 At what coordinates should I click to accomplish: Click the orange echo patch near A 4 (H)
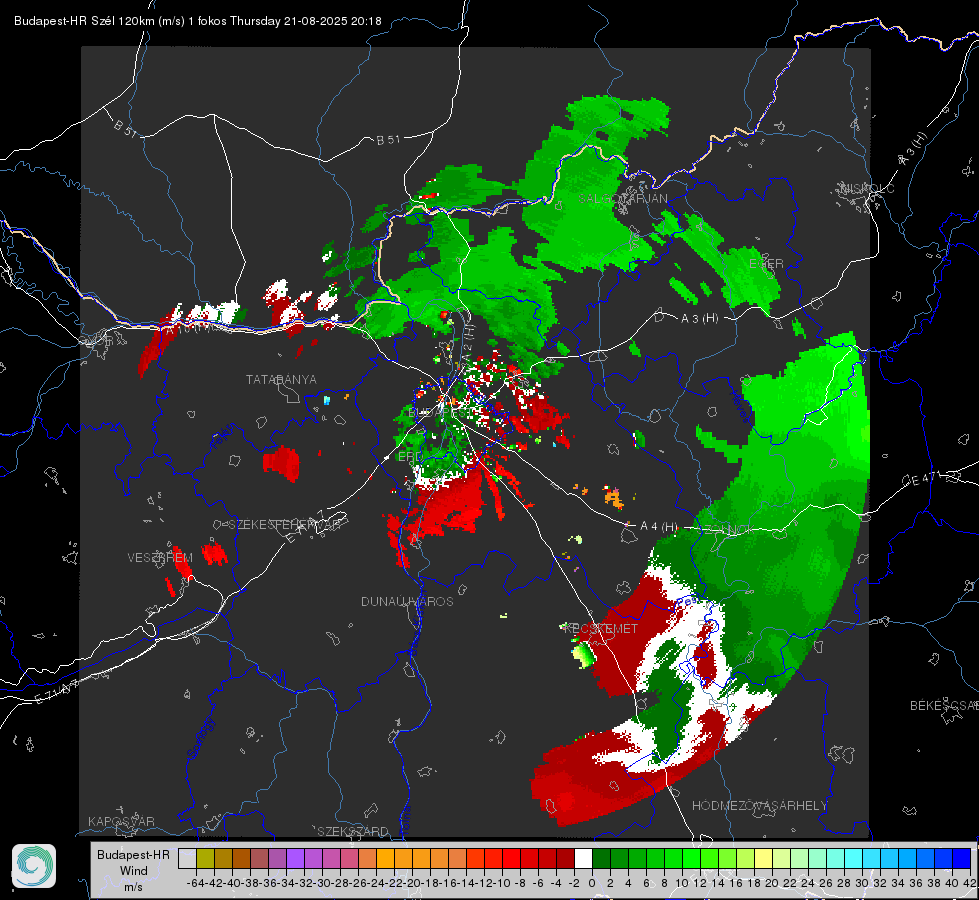point(613,498)
